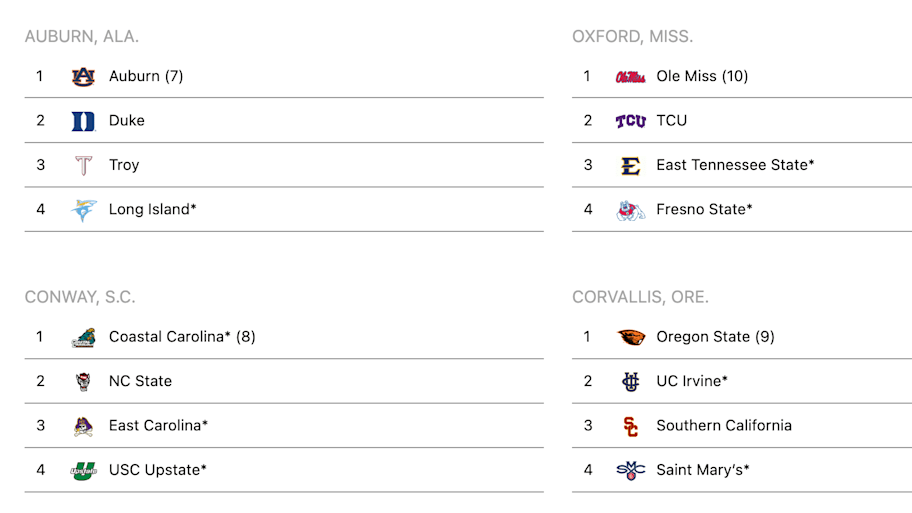
Task: Click the Duke Blue Devils logo
Action: click(83, 121)
